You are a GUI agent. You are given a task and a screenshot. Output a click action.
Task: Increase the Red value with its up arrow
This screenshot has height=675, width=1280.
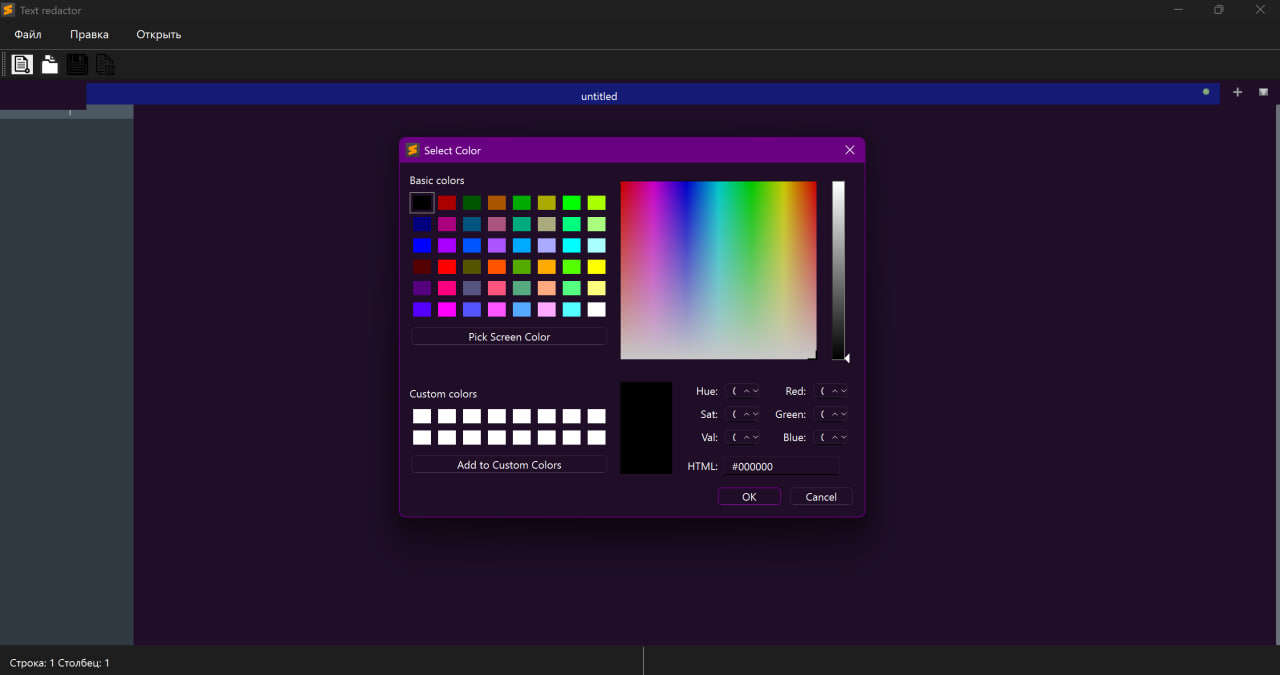point(834,391)
